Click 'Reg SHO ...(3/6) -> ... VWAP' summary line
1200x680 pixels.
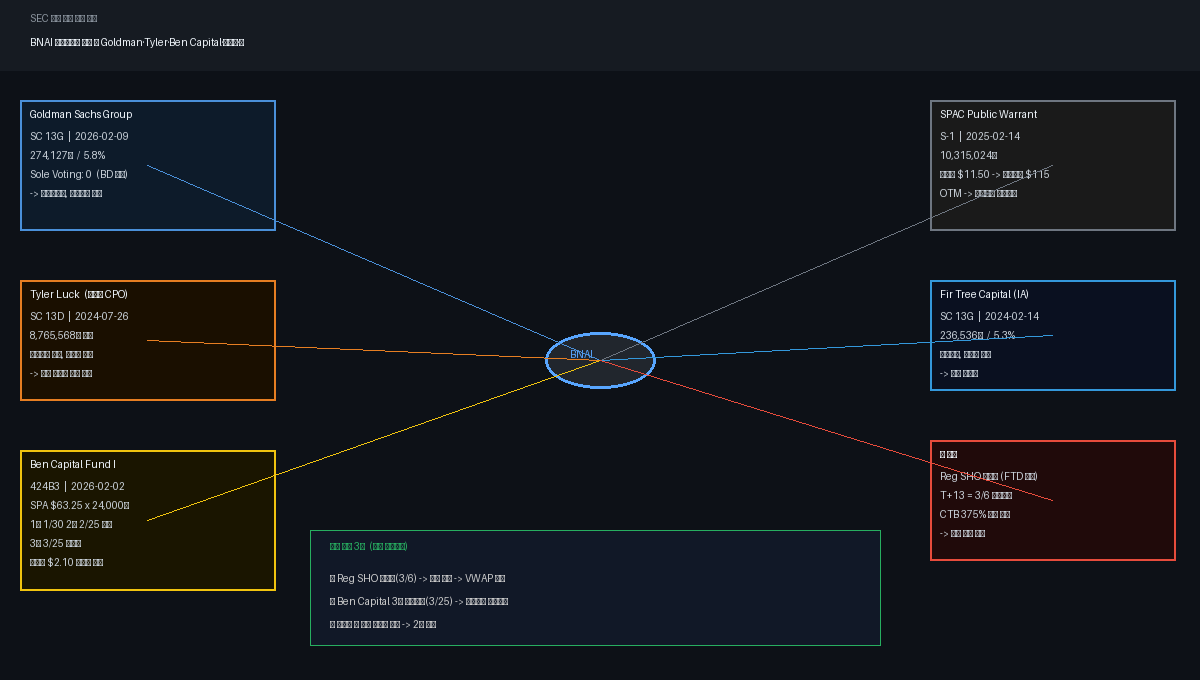417,578
